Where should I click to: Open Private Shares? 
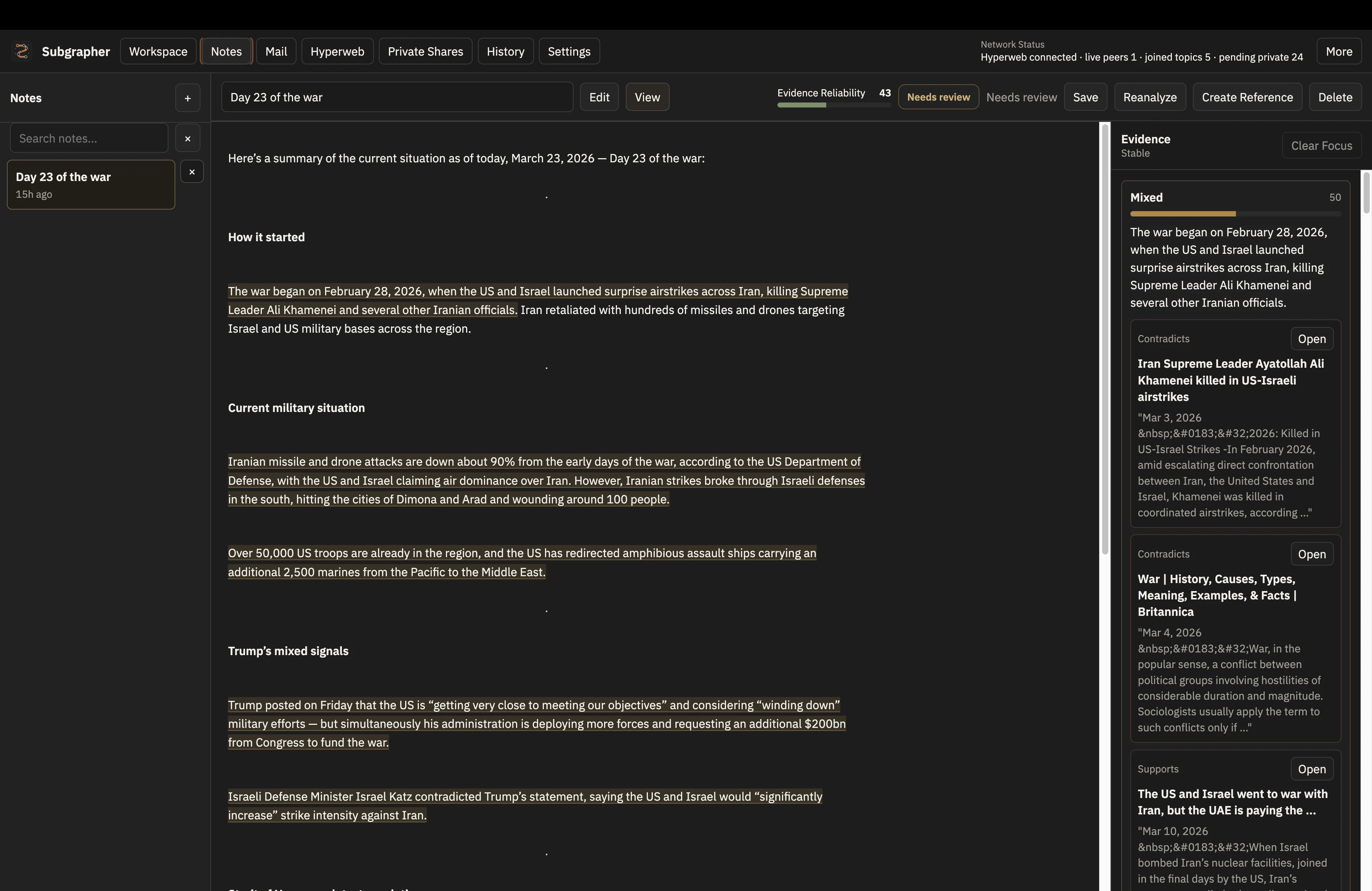point(425,51)
